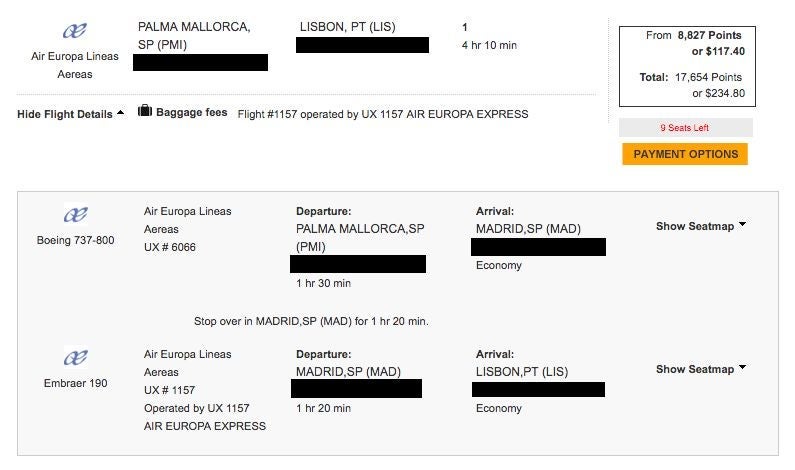Collapse using Hide Flight Details arrow
This screenshot has height=470, width=795.
[121, 113]
